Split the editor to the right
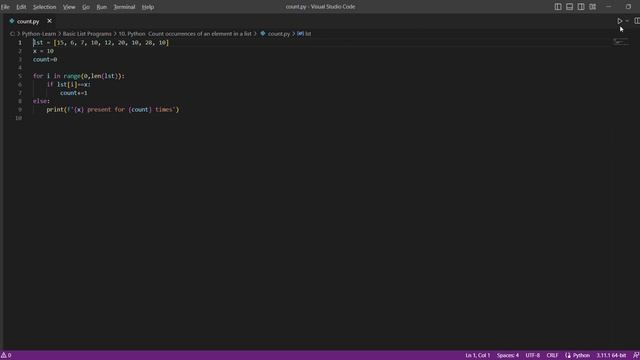 637,21
